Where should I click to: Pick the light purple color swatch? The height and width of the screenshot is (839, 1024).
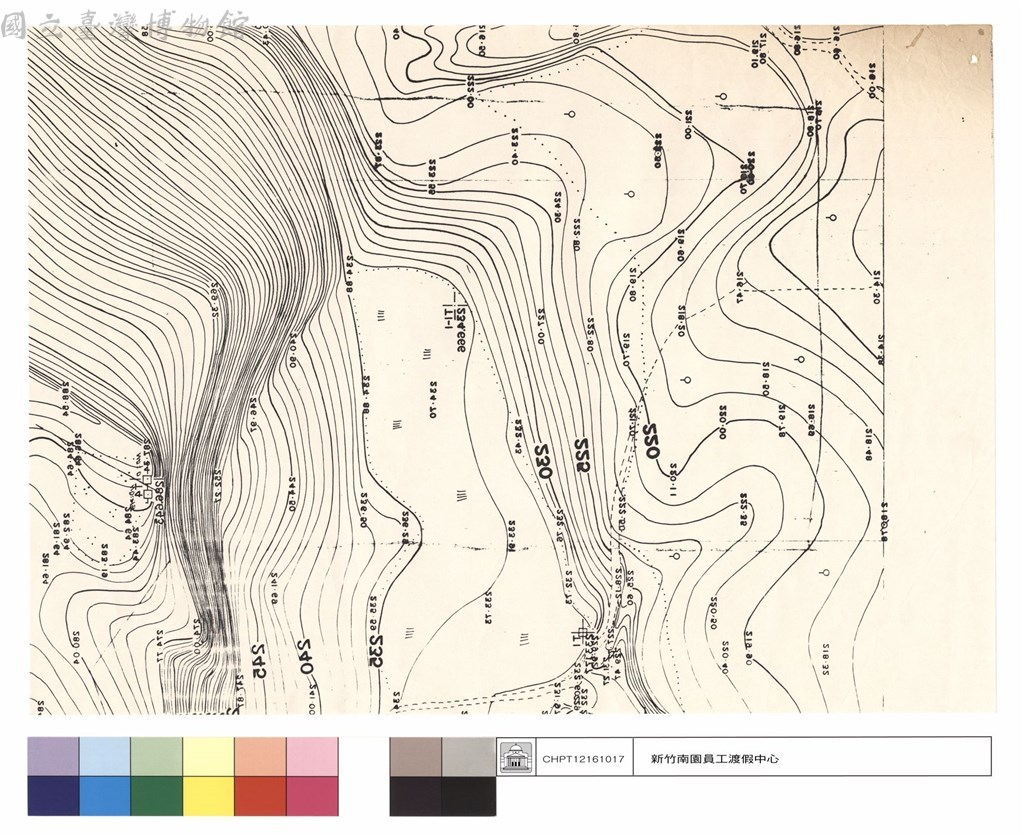[54, 757]
